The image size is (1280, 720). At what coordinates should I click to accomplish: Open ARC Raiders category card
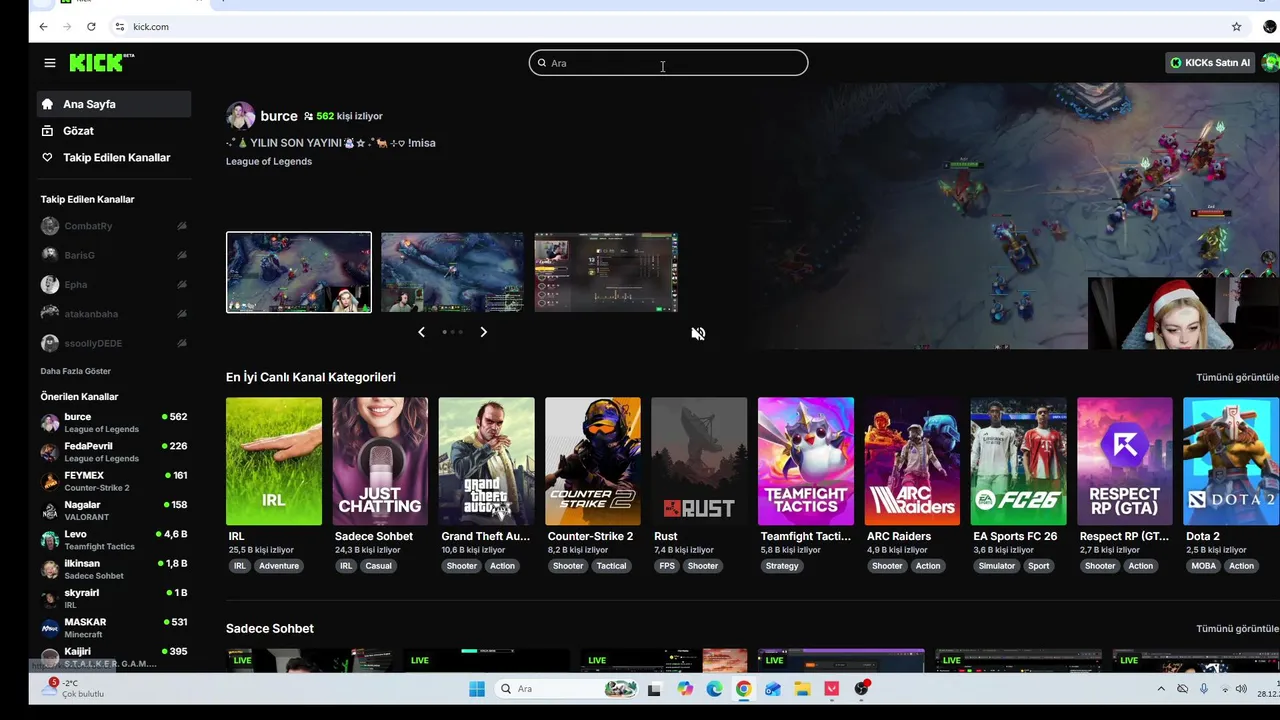pyautogui.click(x=912, y=461)
